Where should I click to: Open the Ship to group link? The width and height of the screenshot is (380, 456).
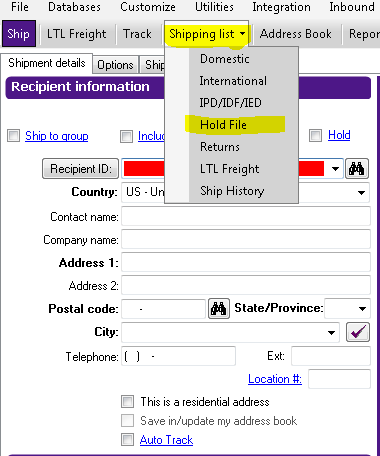click(57, 136)
